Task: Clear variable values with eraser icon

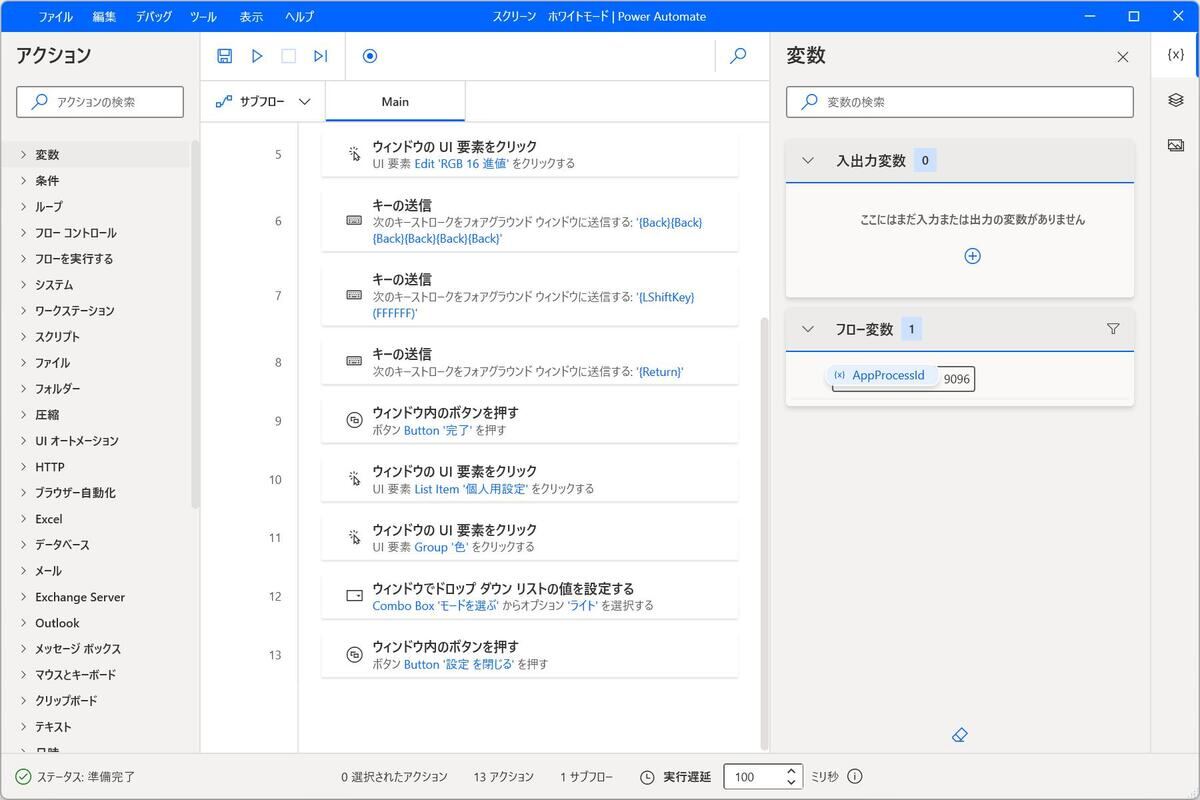Action: point(960,735)
